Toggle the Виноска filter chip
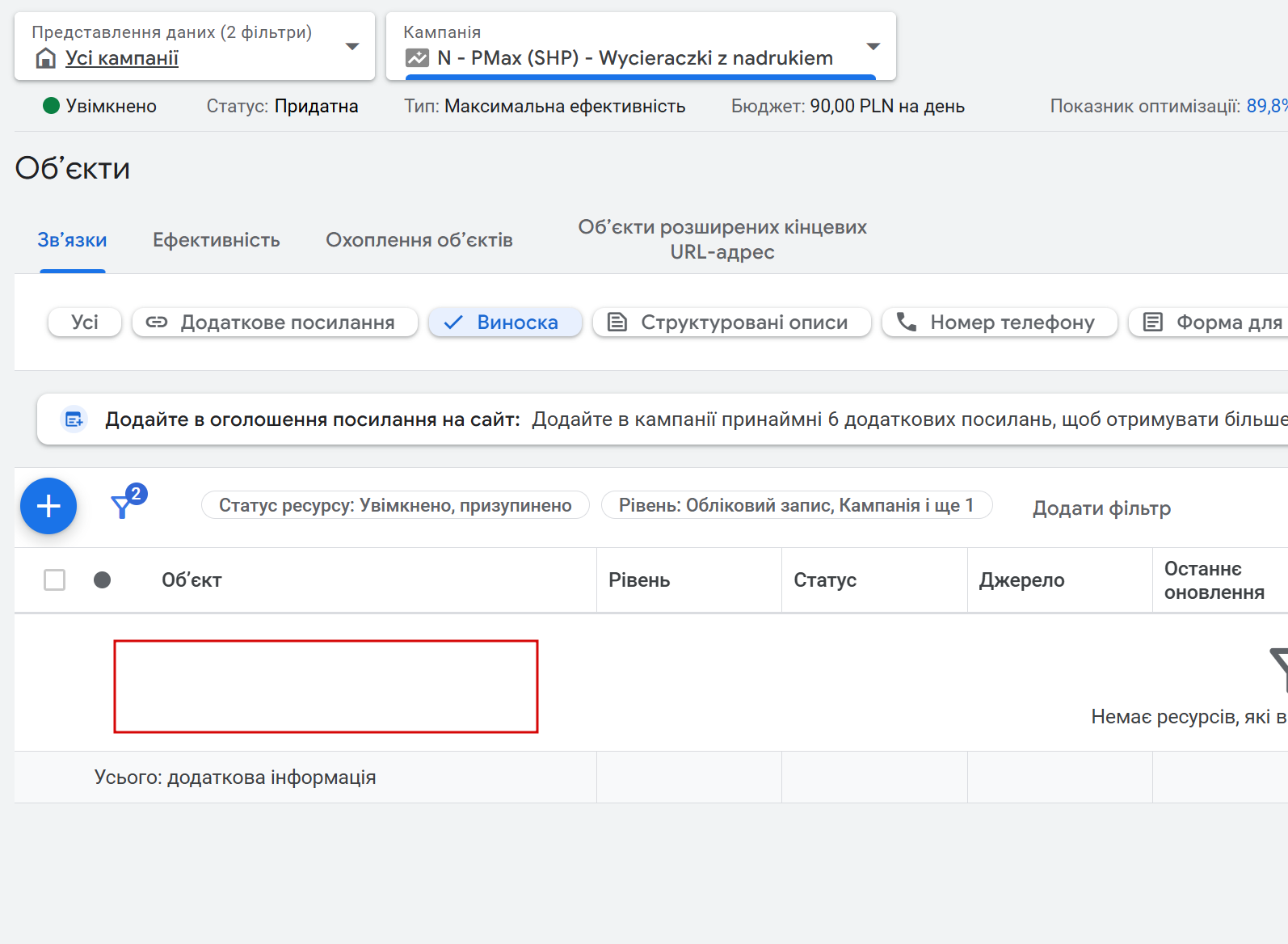The image size is (1288, 944). [x=505, y=322]
